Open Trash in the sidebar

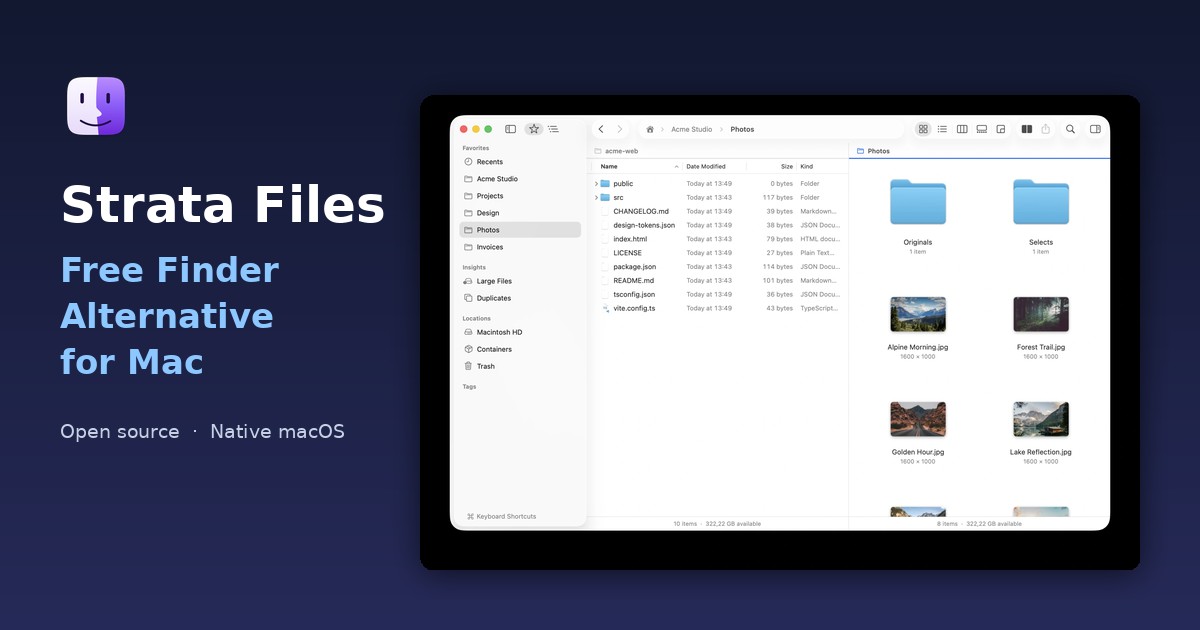(520, 366)
